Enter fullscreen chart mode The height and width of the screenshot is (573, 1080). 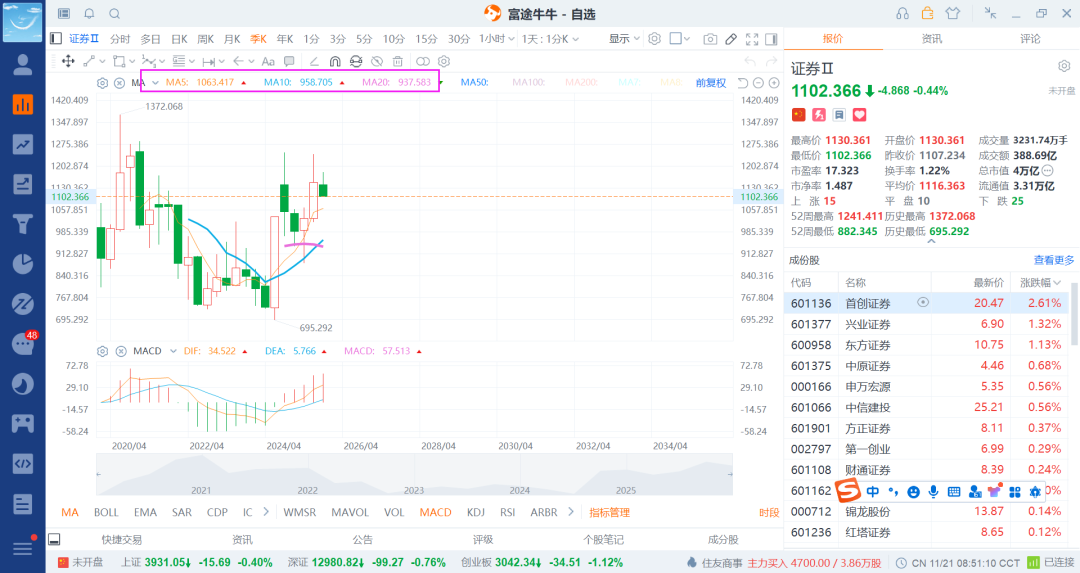(752, 39)
